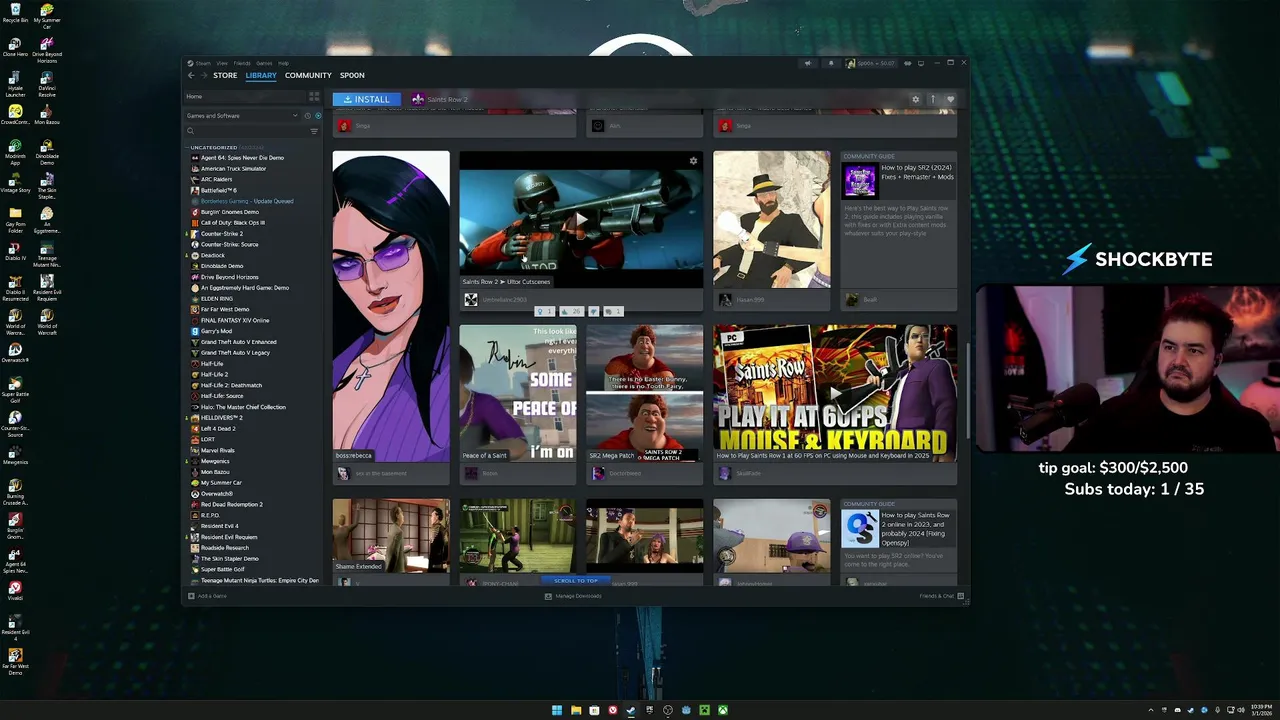Image resolution: width=1280 pixels, height=720 pixels.
Task: Switch library to grid collections view icon
Action: click(x=314, y=96)
